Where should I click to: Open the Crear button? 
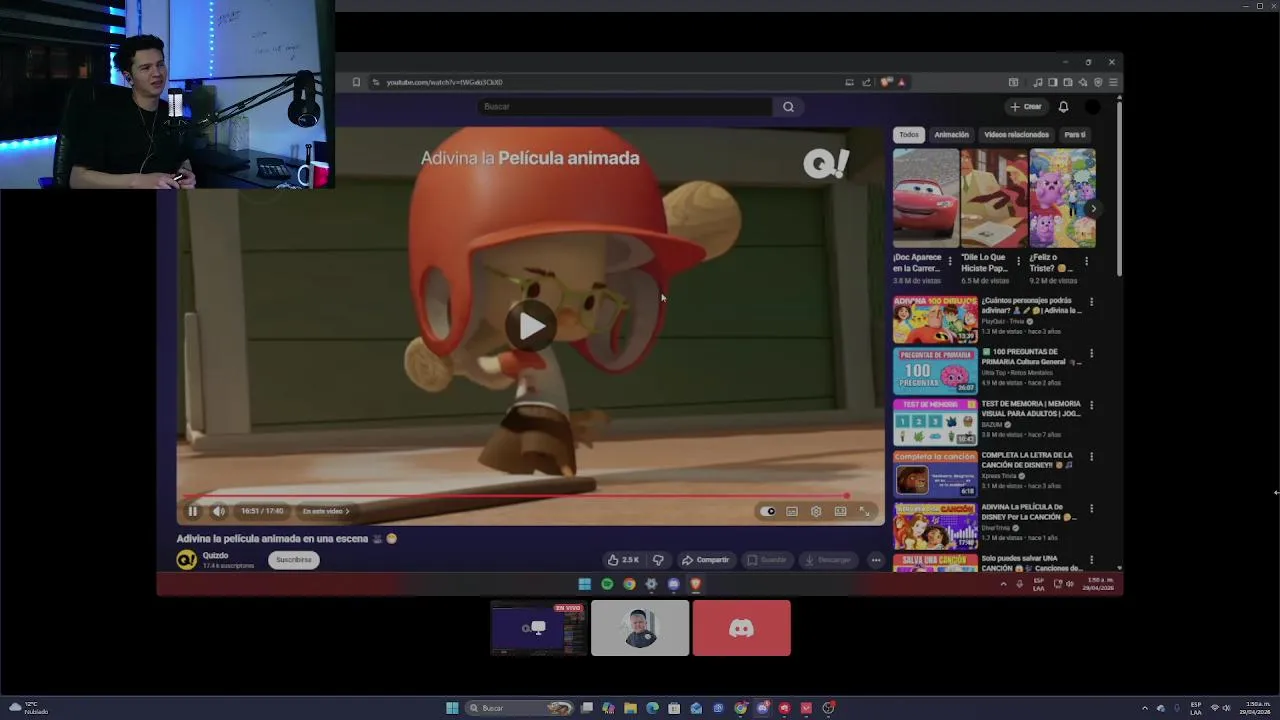click(x=1026, y=107)
